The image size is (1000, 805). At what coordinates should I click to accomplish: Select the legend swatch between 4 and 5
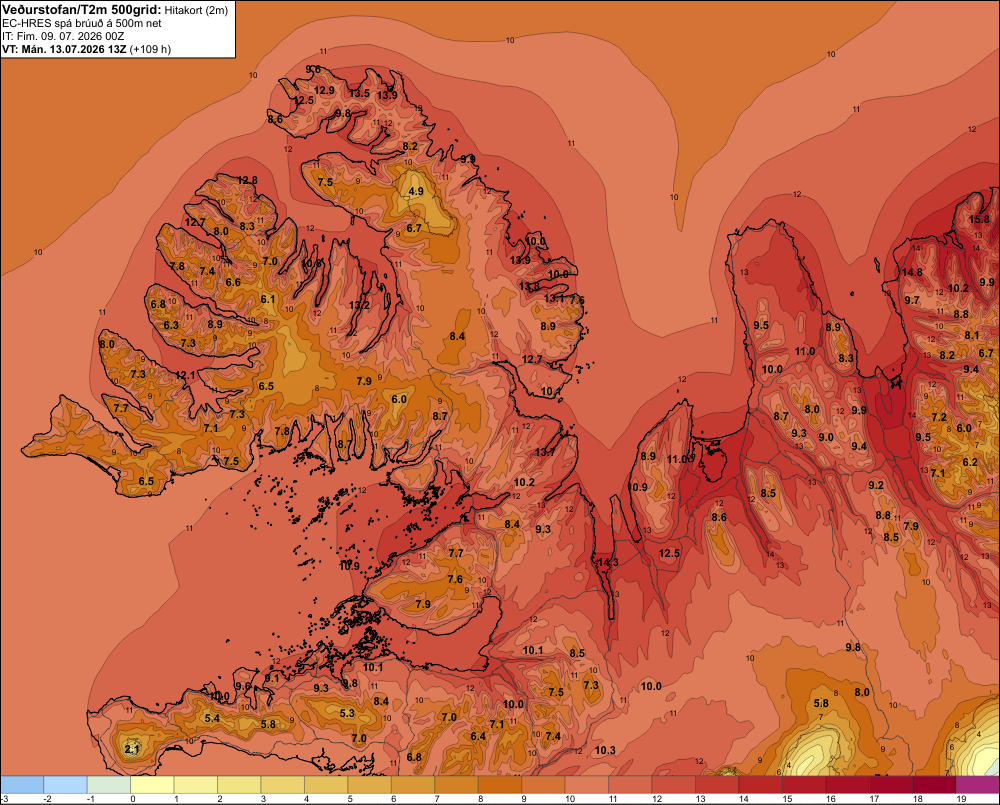tap(327, 784)
